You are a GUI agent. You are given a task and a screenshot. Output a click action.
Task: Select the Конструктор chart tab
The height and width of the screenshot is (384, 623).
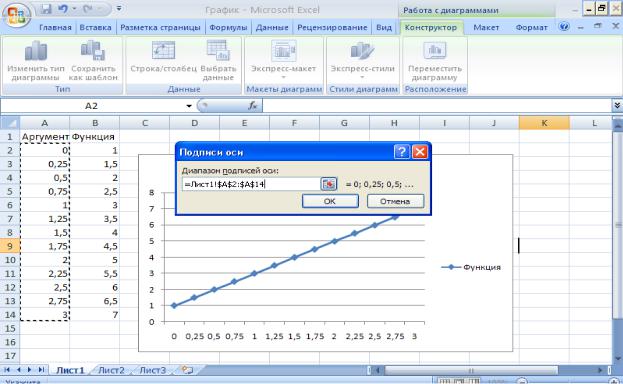coord(431,27)
